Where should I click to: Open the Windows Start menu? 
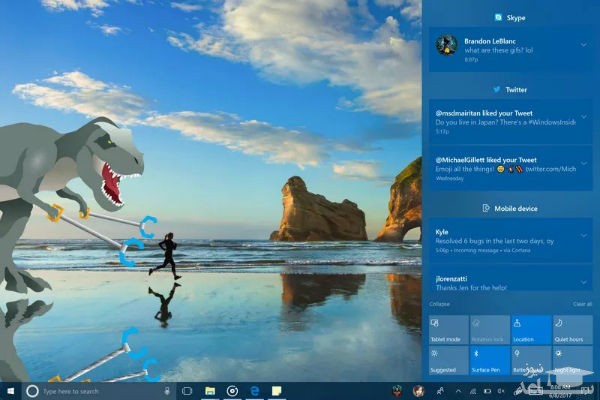(x=11, y=391)
